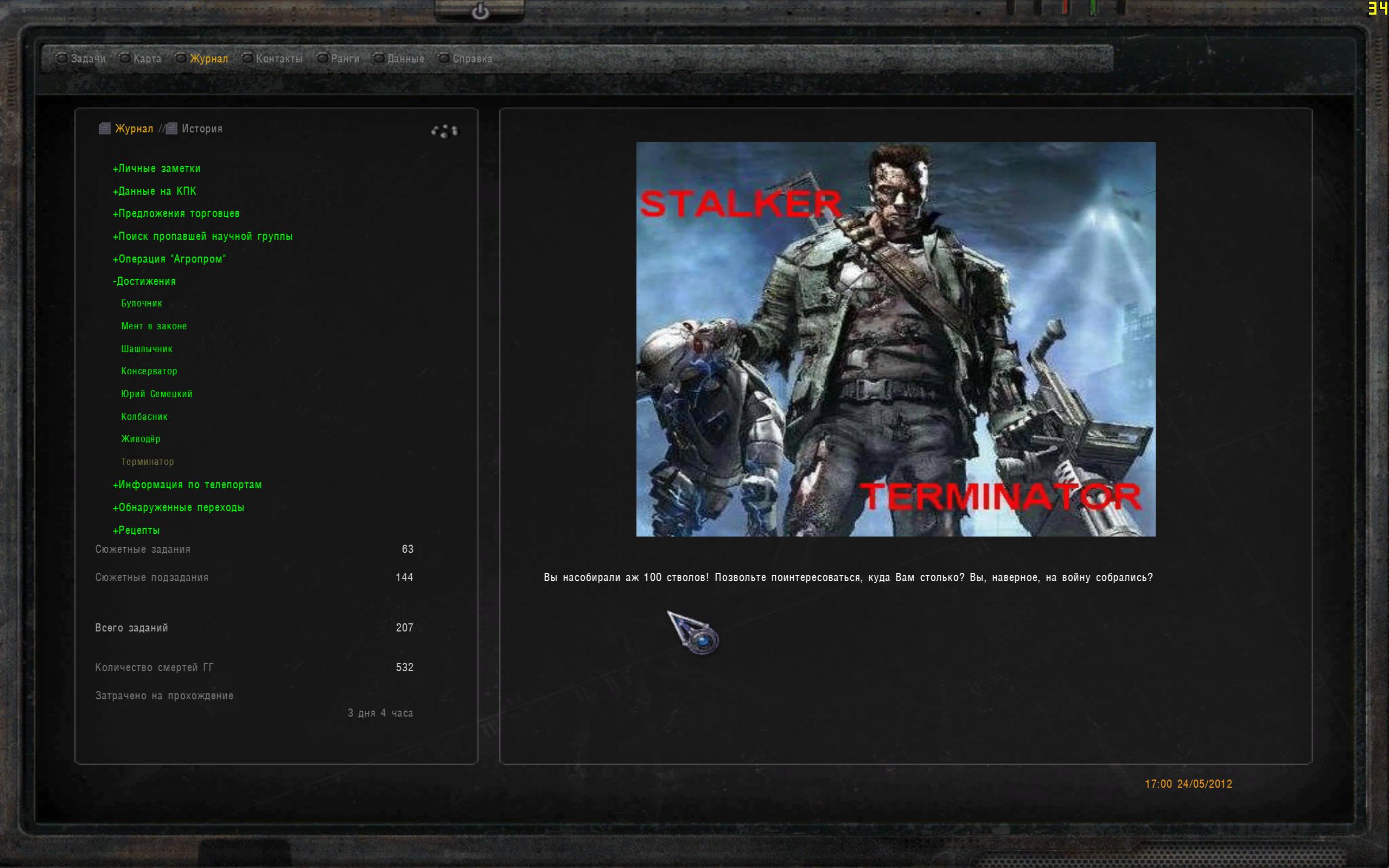Click the Журнал book icon in breadcrumb
Viewport: 1389px width, 868px height.
coord(105,129)
